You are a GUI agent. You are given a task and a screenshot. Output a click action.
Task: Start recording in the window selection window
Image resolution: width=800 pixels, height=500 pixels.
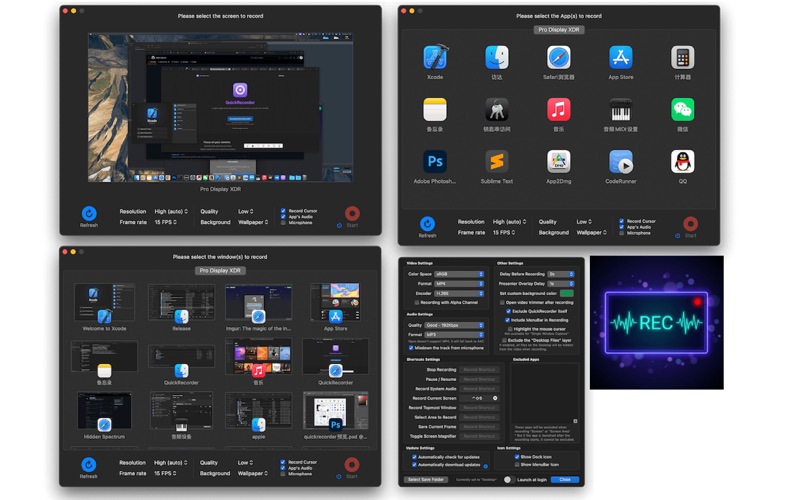[x=352, y=465]
